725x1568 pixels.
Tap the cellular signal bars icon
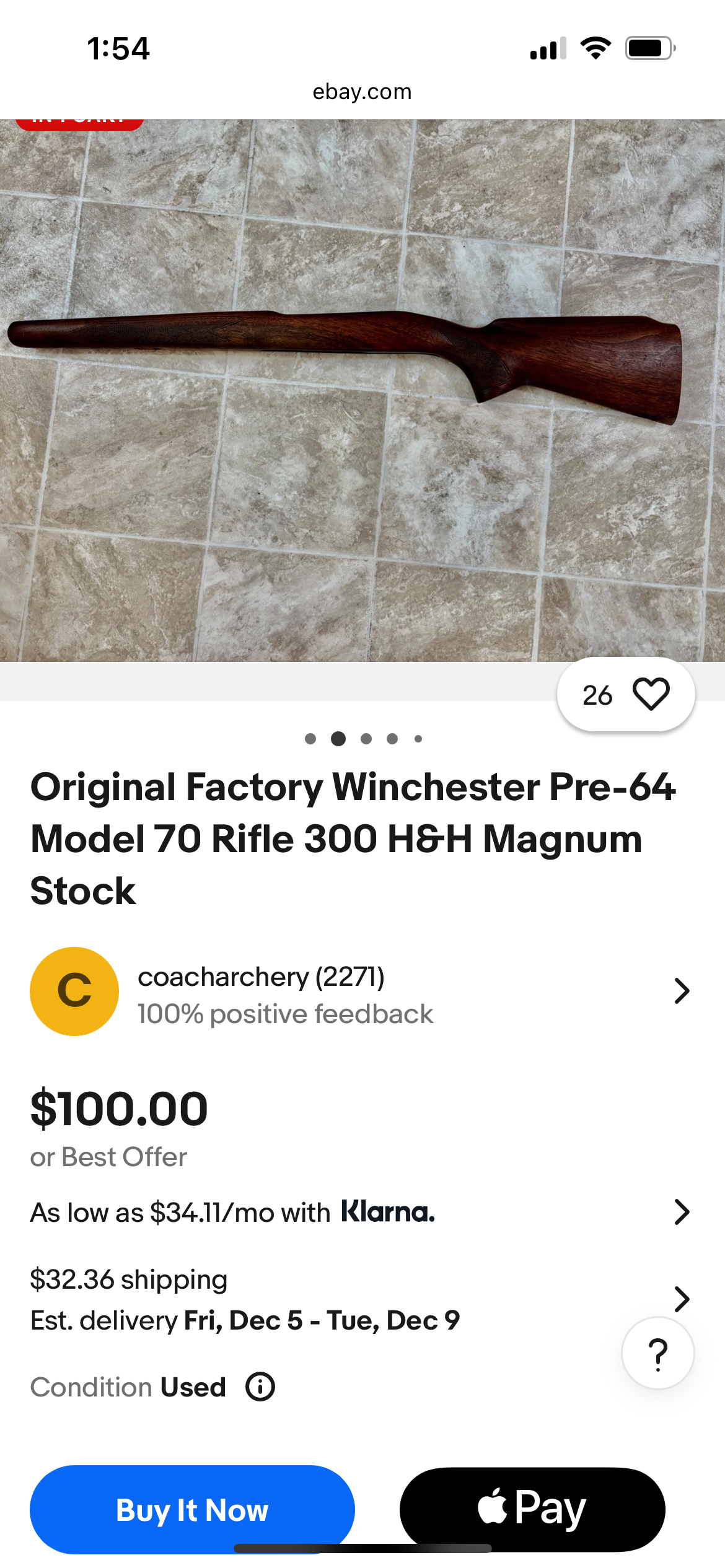click(x=548, y=48)
